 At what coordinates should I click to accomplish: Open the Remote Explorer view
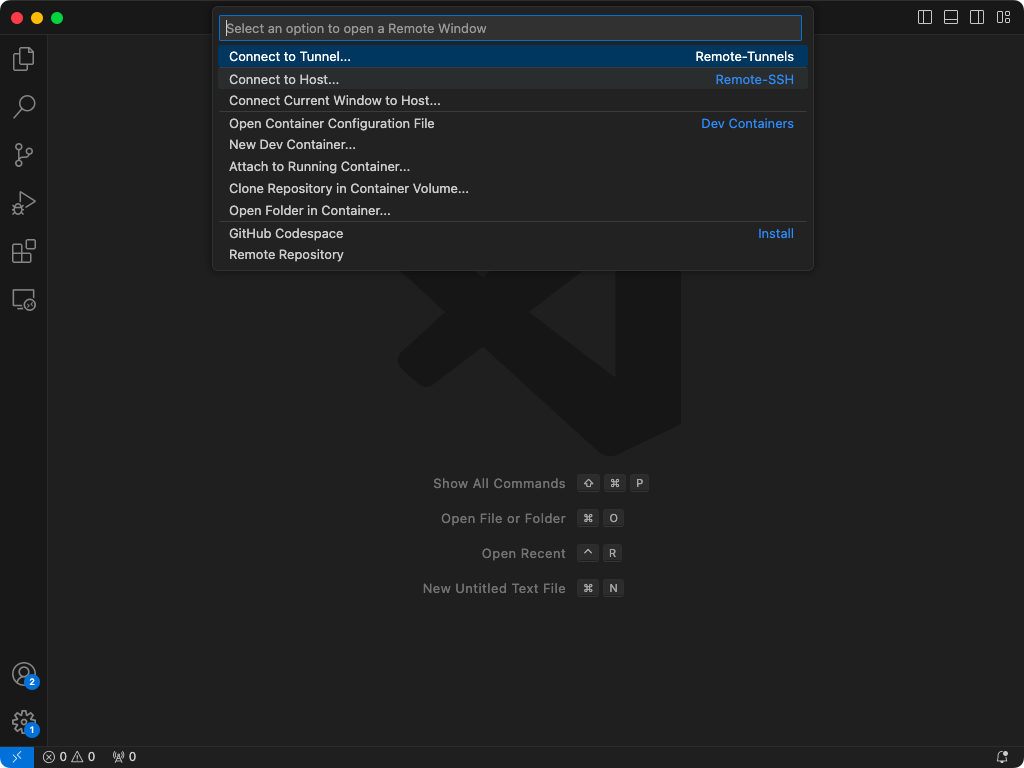pyautogui.click(x=24, y=300)
